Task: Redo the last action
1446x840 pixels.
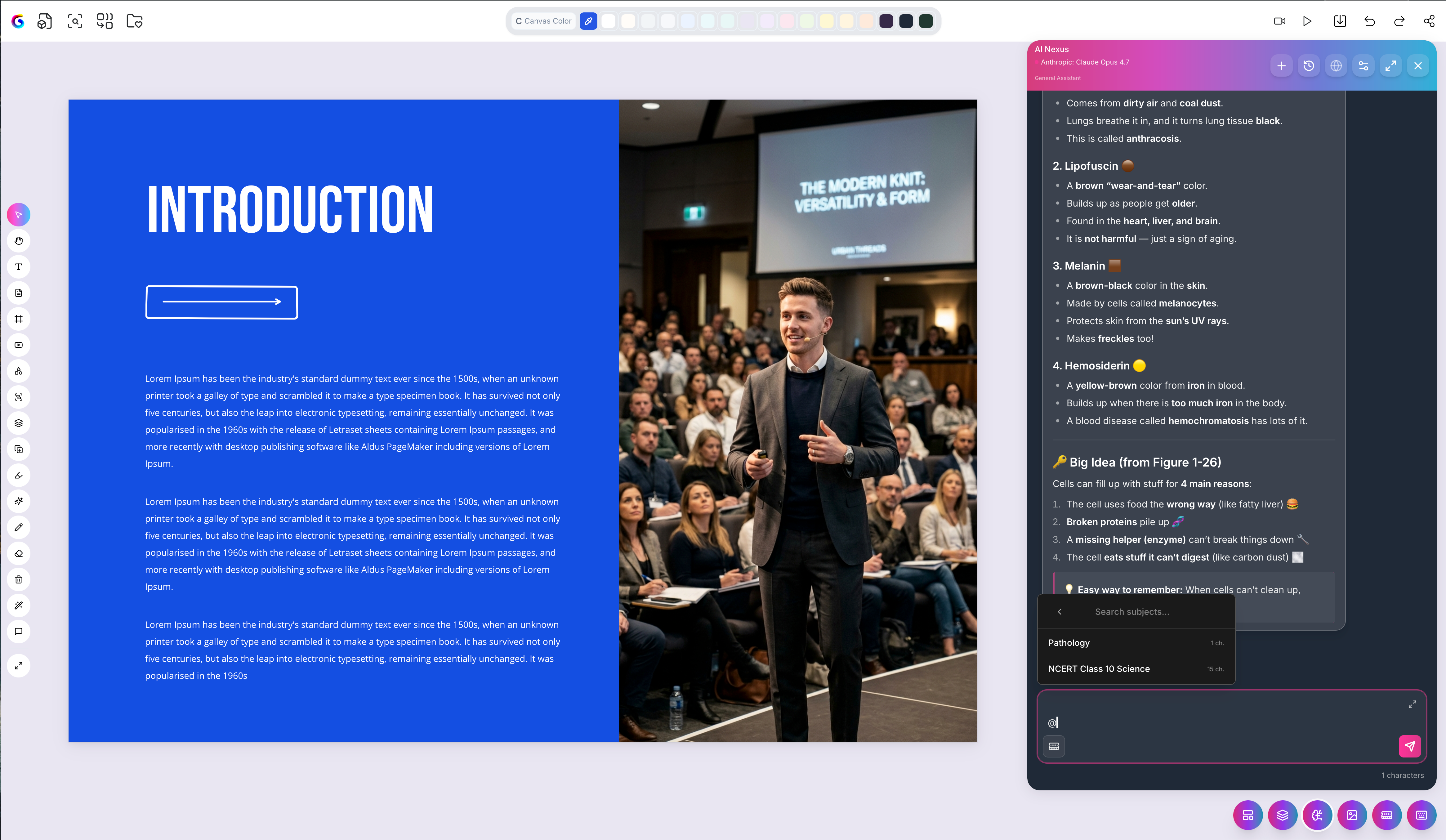Action: [x=1399, y=21]
